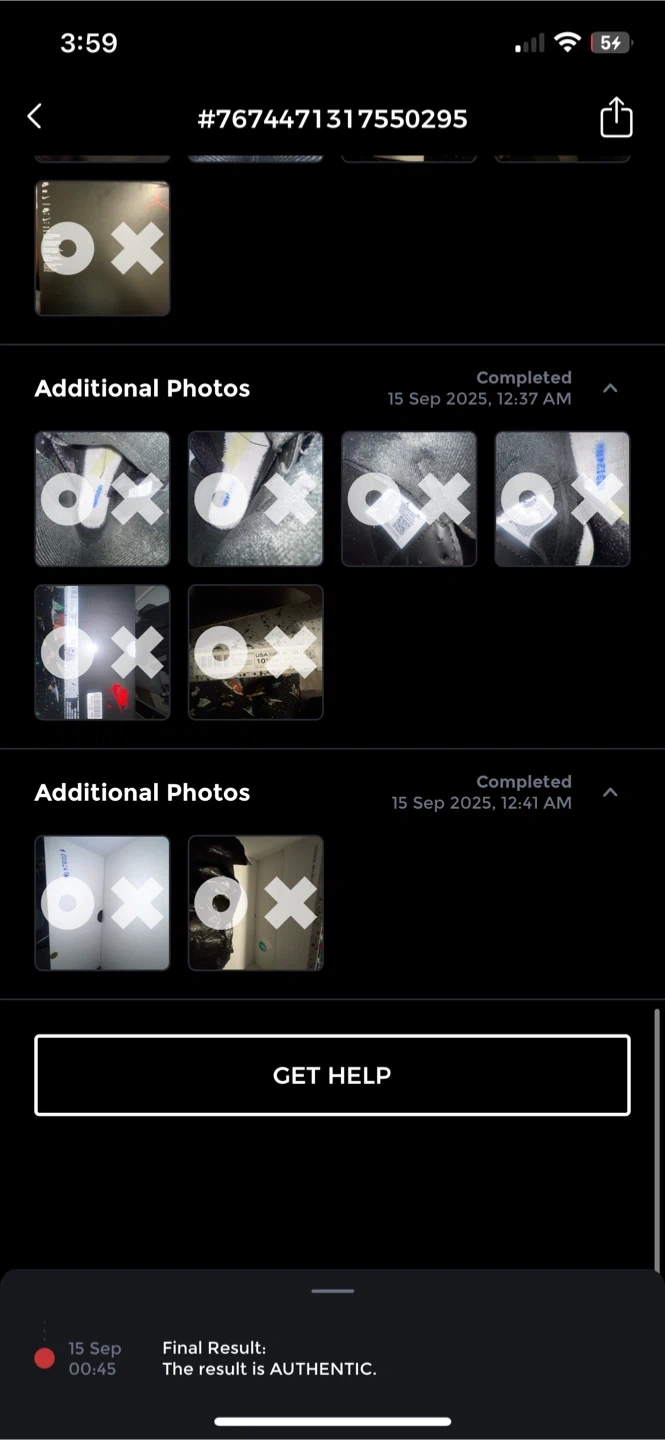Click the vertical scrollbar on right edge

pyautogui.click(x=657, y=1140)
